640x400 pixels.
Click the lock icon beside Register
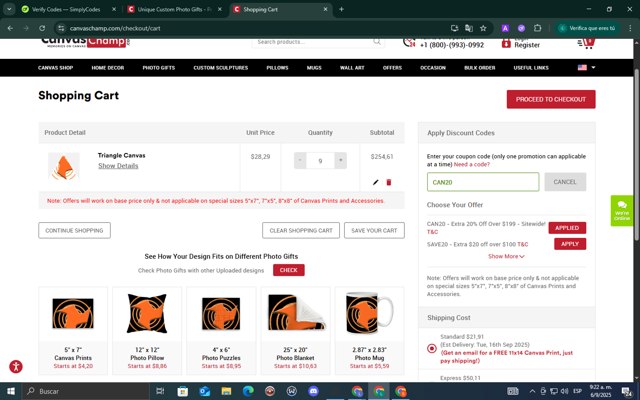click(506, 43)
